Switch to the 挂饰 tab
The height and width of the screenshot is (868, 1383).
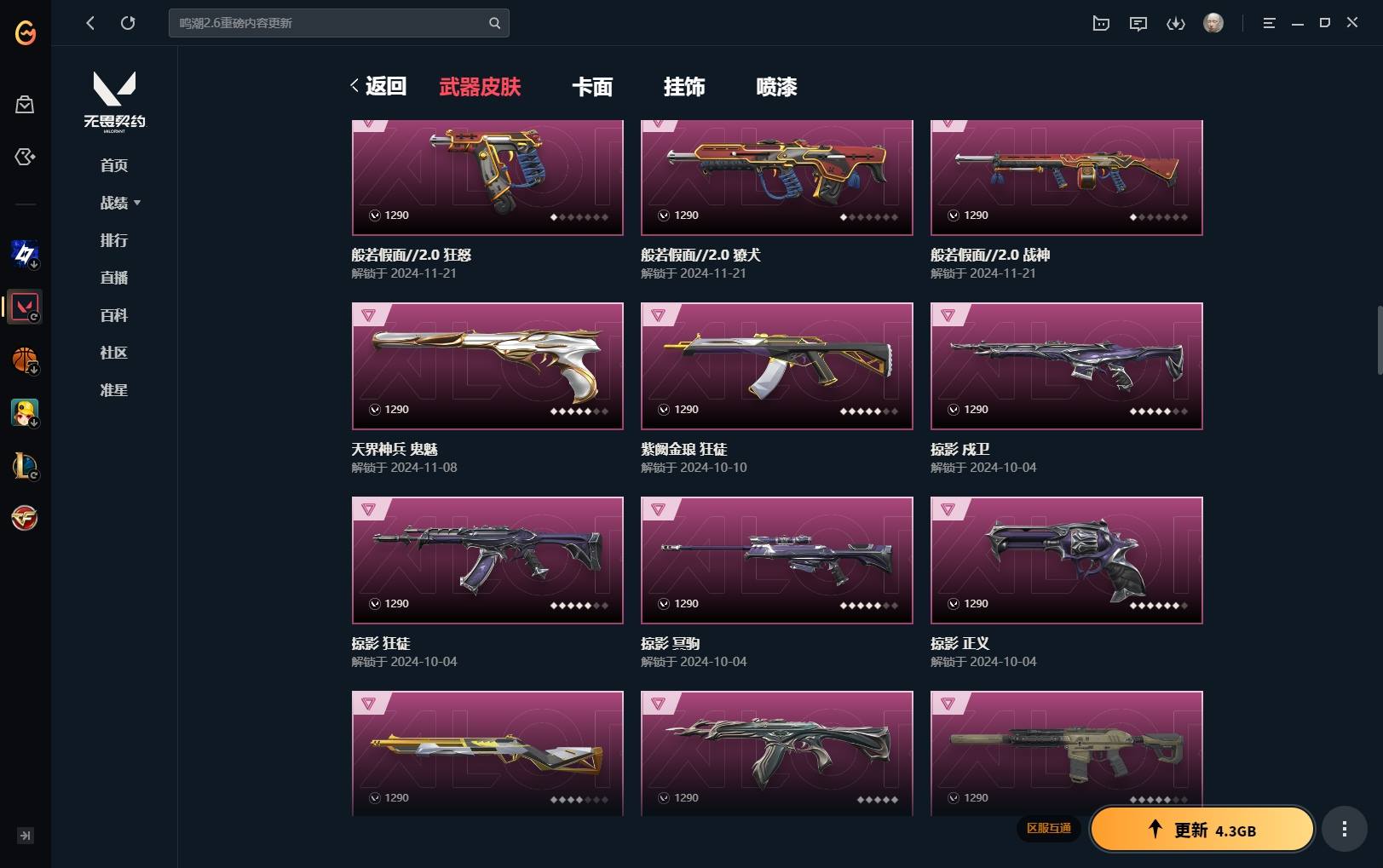[684, 87]
